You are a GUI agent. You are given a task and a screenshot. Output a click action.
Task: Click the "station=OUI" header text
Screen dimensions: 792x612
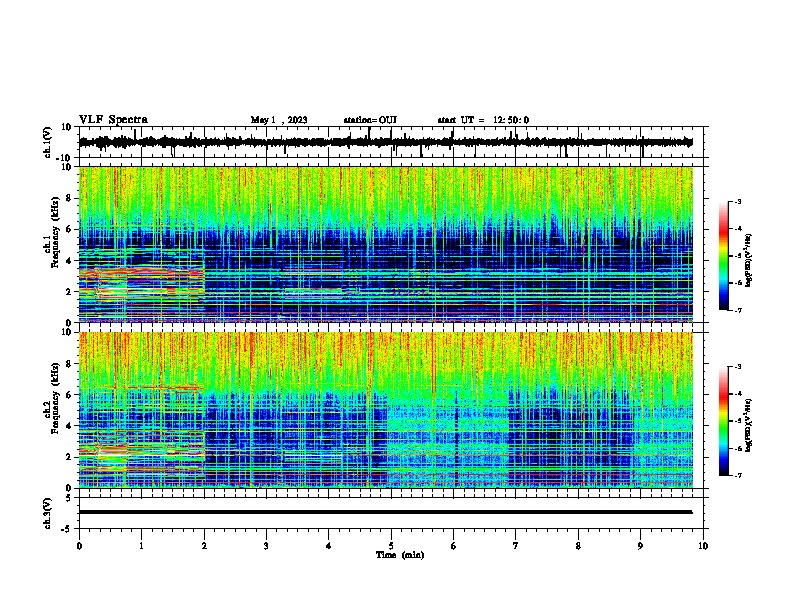pos(370,120)
